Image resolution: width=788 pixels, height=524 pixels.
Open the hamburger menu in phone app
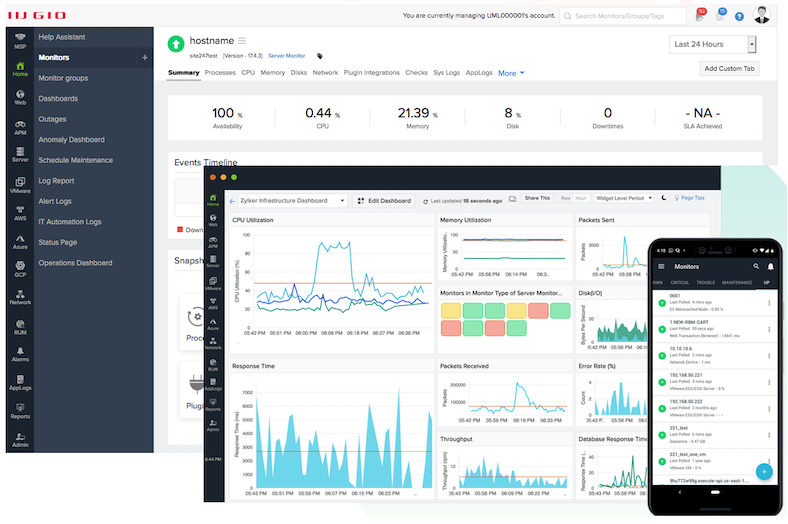point(661,267)
